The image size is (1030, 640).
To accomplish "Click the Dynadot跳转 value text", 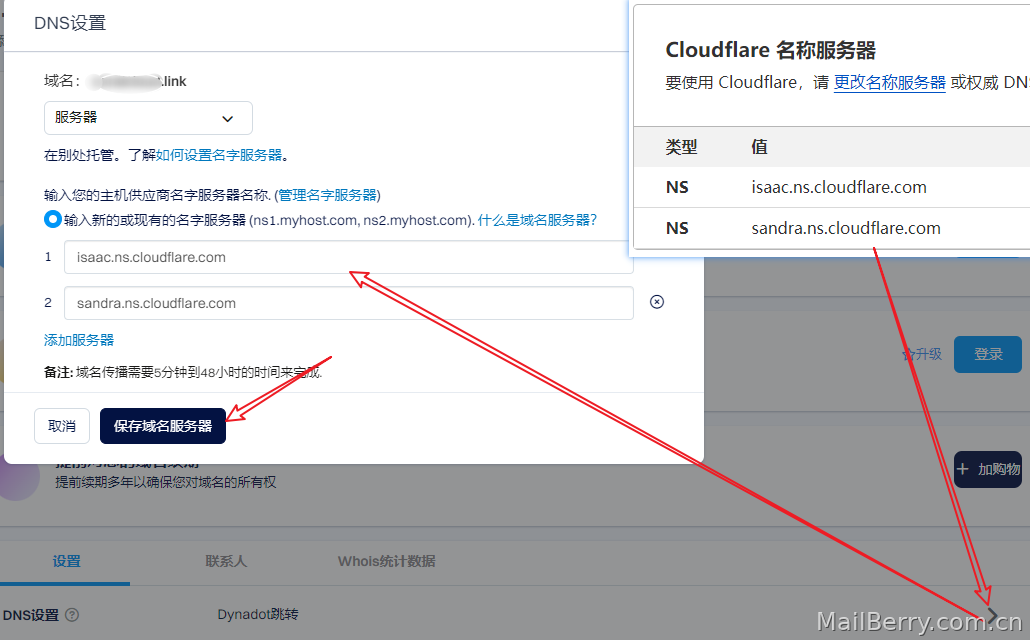I will [x=258, y=614].
